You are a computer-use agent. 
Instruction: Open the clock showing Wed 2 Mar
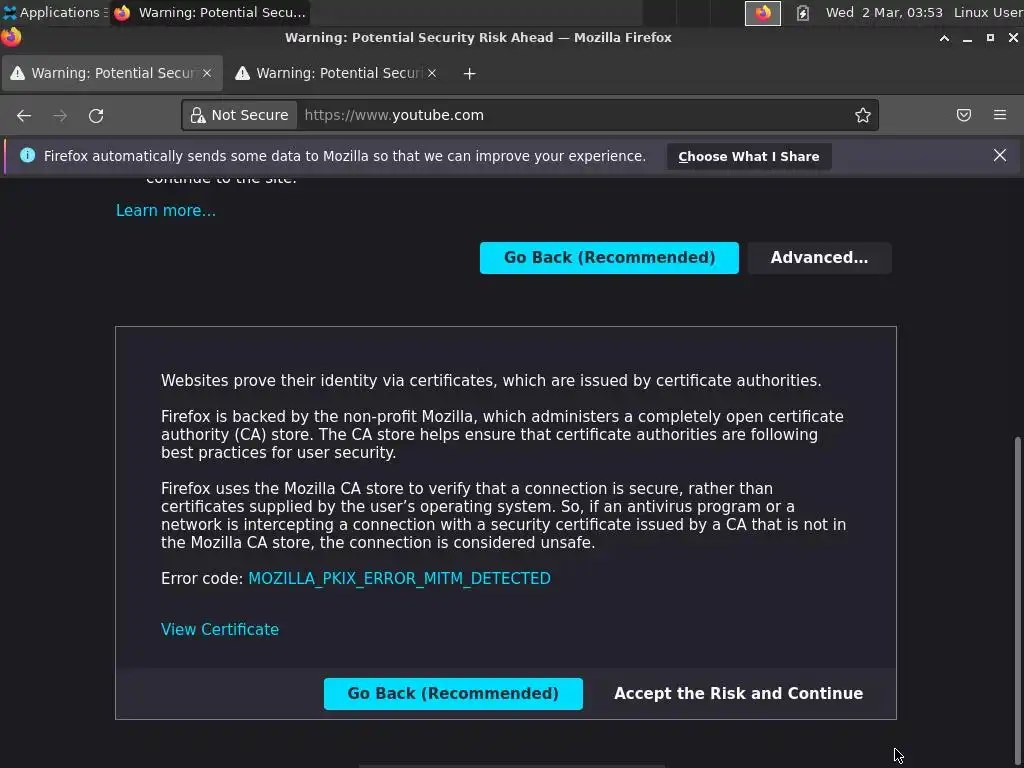pos(884,12)
